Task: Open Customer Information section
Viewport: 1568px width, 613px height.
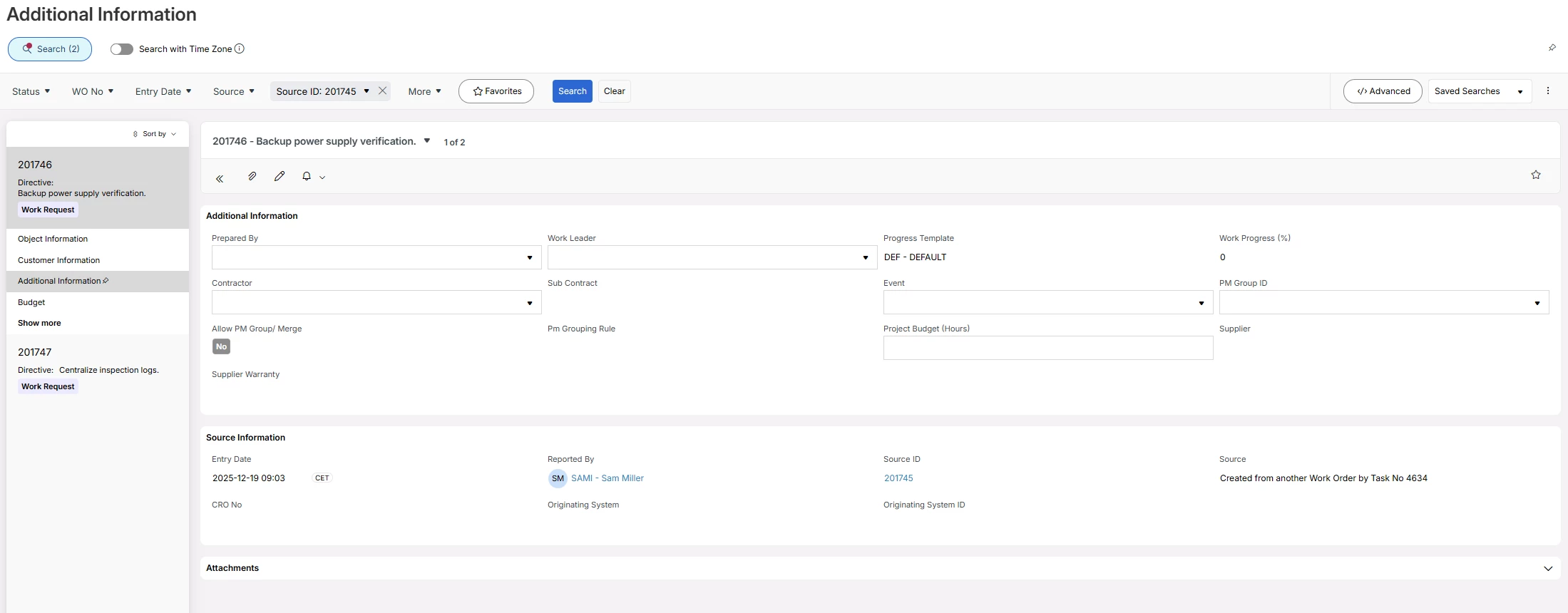Action: click(58, 260)
